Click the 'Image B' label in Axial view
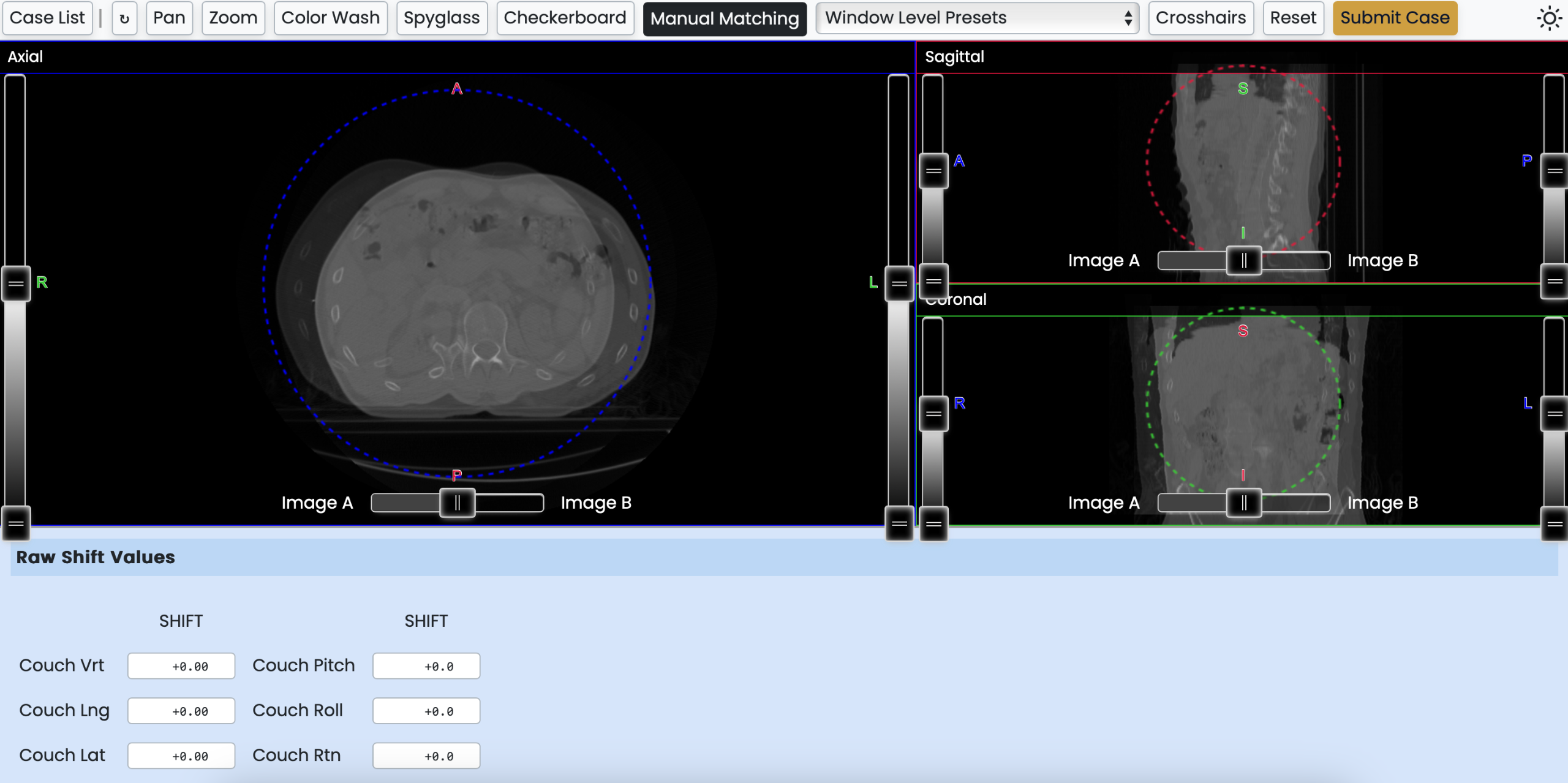 pos(596,503)
